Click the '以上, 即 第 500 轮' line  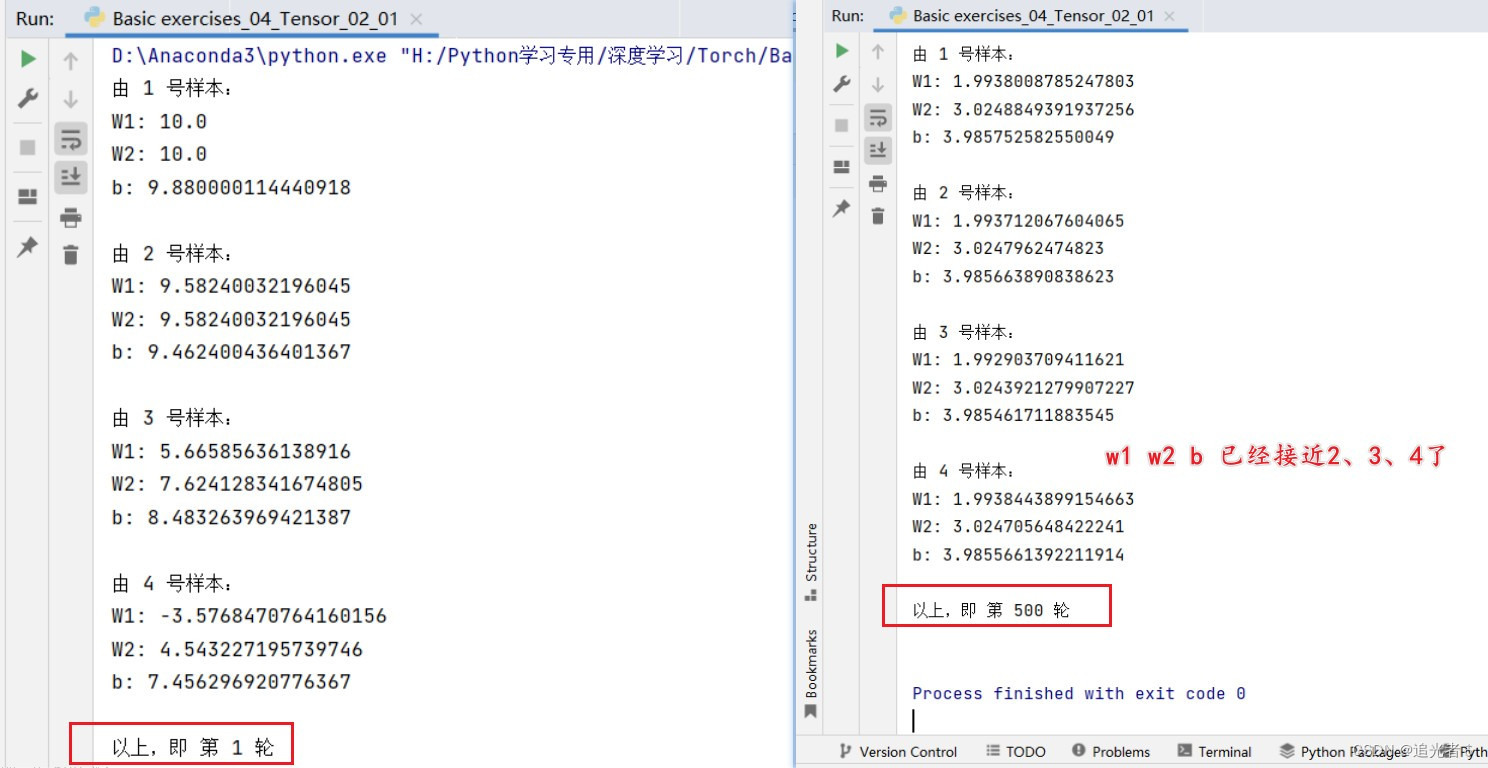click(991, 610)
